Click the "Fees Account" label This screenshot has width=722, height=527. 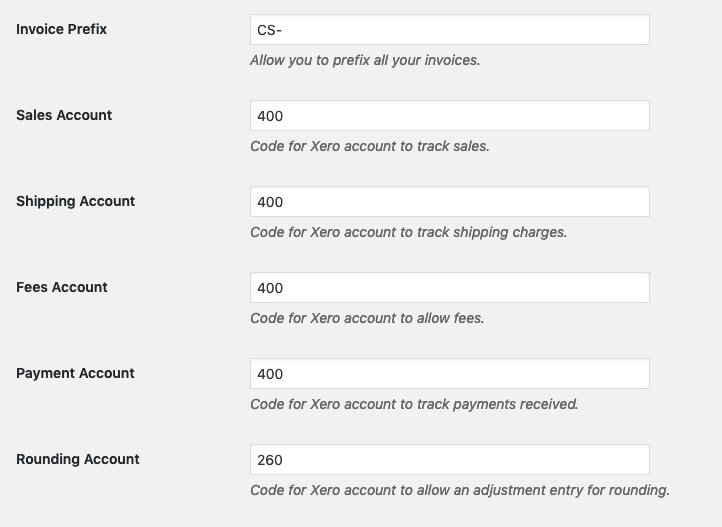click(62, 287)
